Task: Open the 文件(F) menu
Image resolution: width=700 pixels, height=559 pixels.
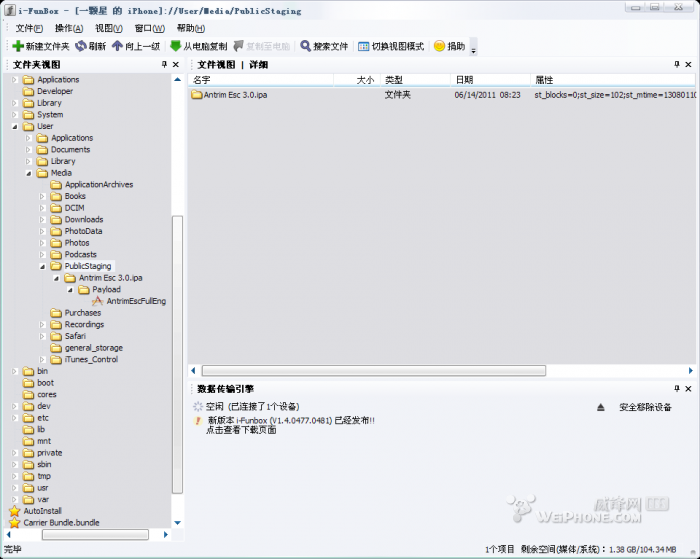Action: point(29,28)
